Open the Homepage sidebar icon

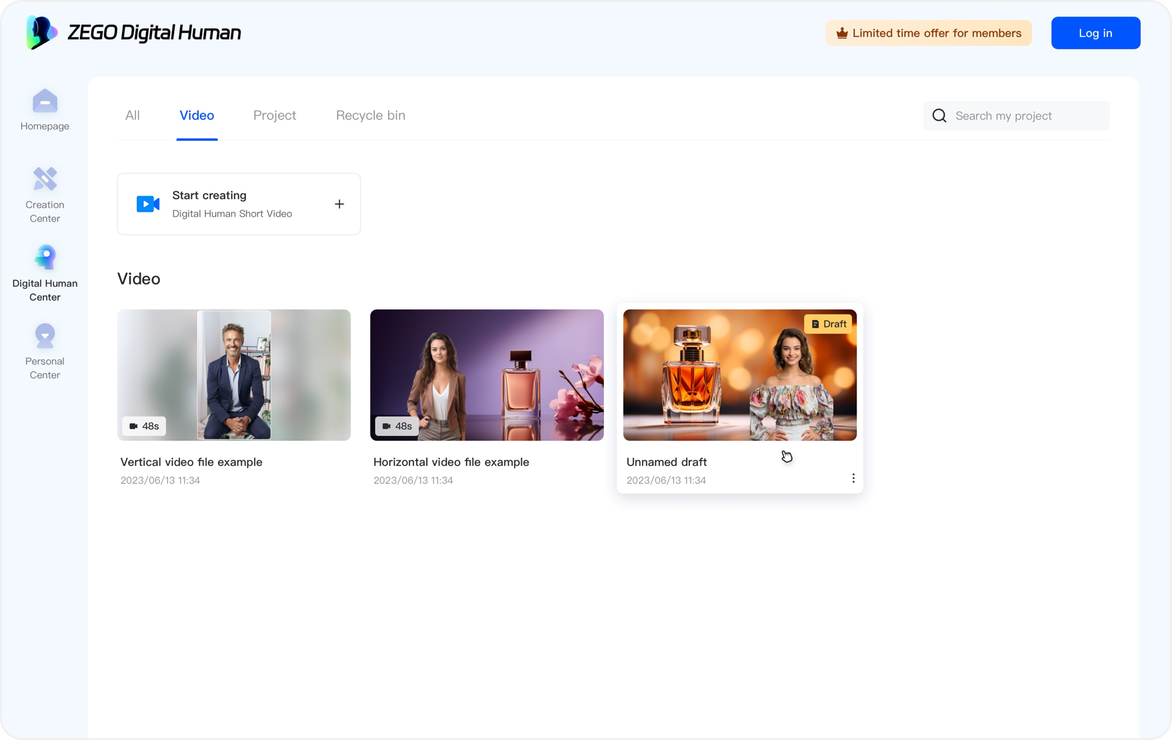coord(45,102)
